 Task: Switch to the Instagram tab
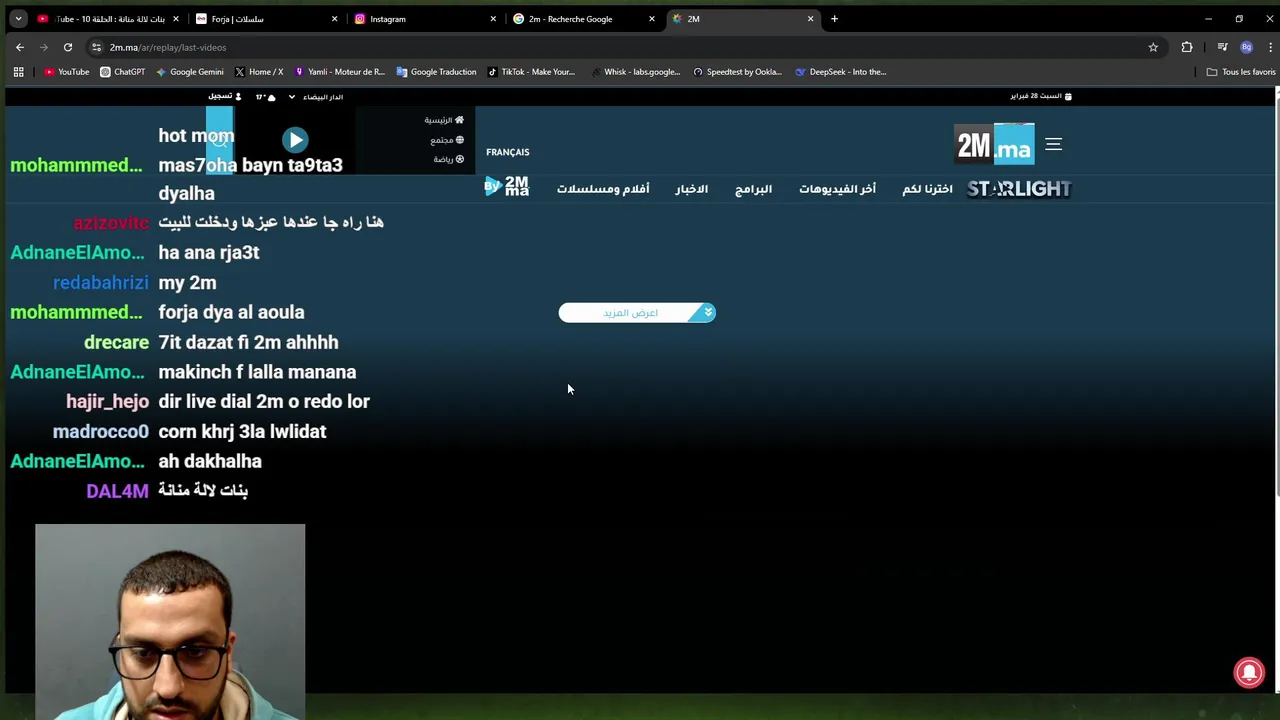pos(423,19)
